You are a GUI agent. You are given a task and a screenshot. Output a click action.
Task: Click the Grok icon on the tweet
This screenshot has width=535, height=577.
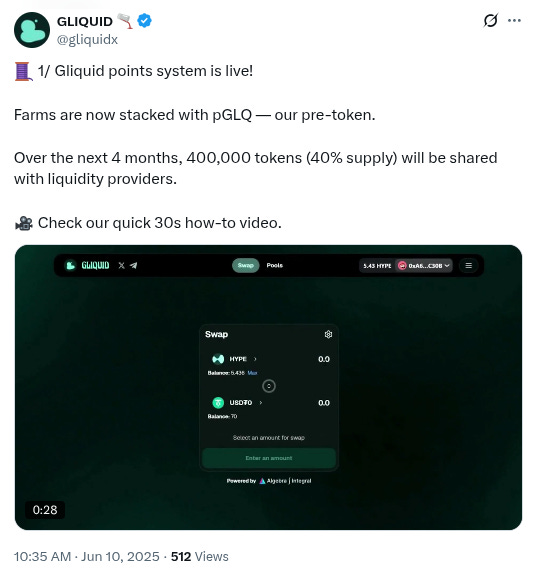coord(490,20)
